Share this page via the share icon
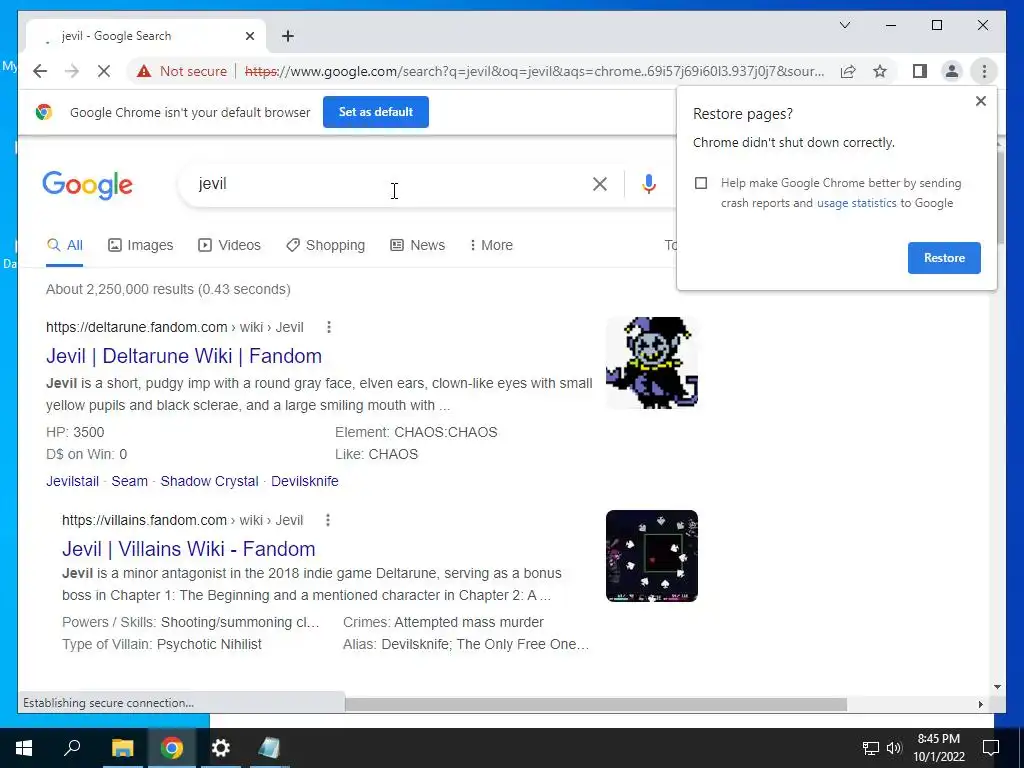The image size is (1024, 768). coord(848,71)
